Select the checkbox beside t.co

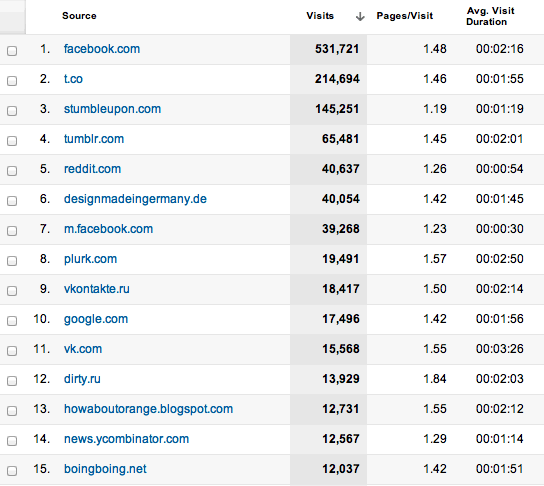pyautogui.click(x=12, y=81)
